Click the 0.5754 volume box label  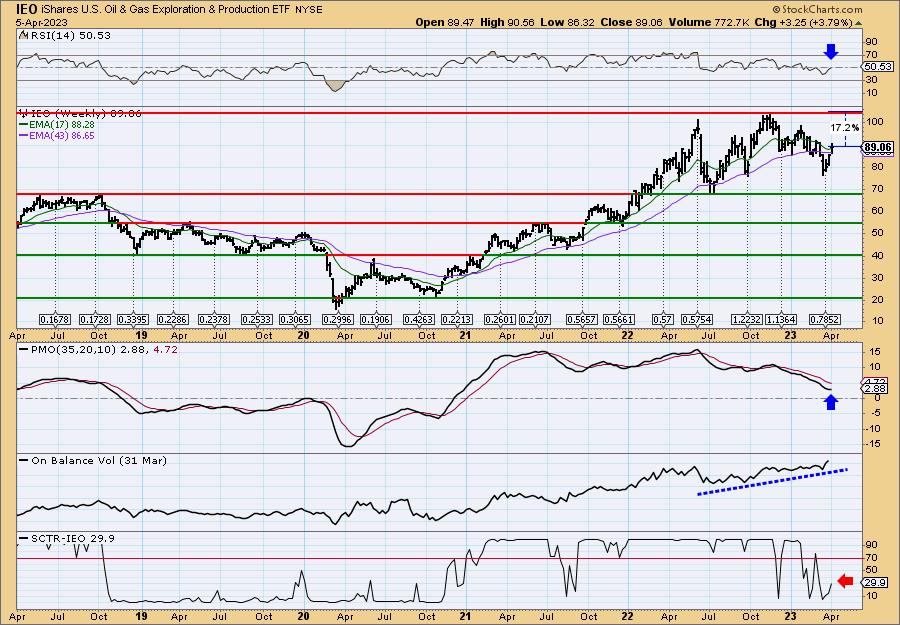coord(697,319)
